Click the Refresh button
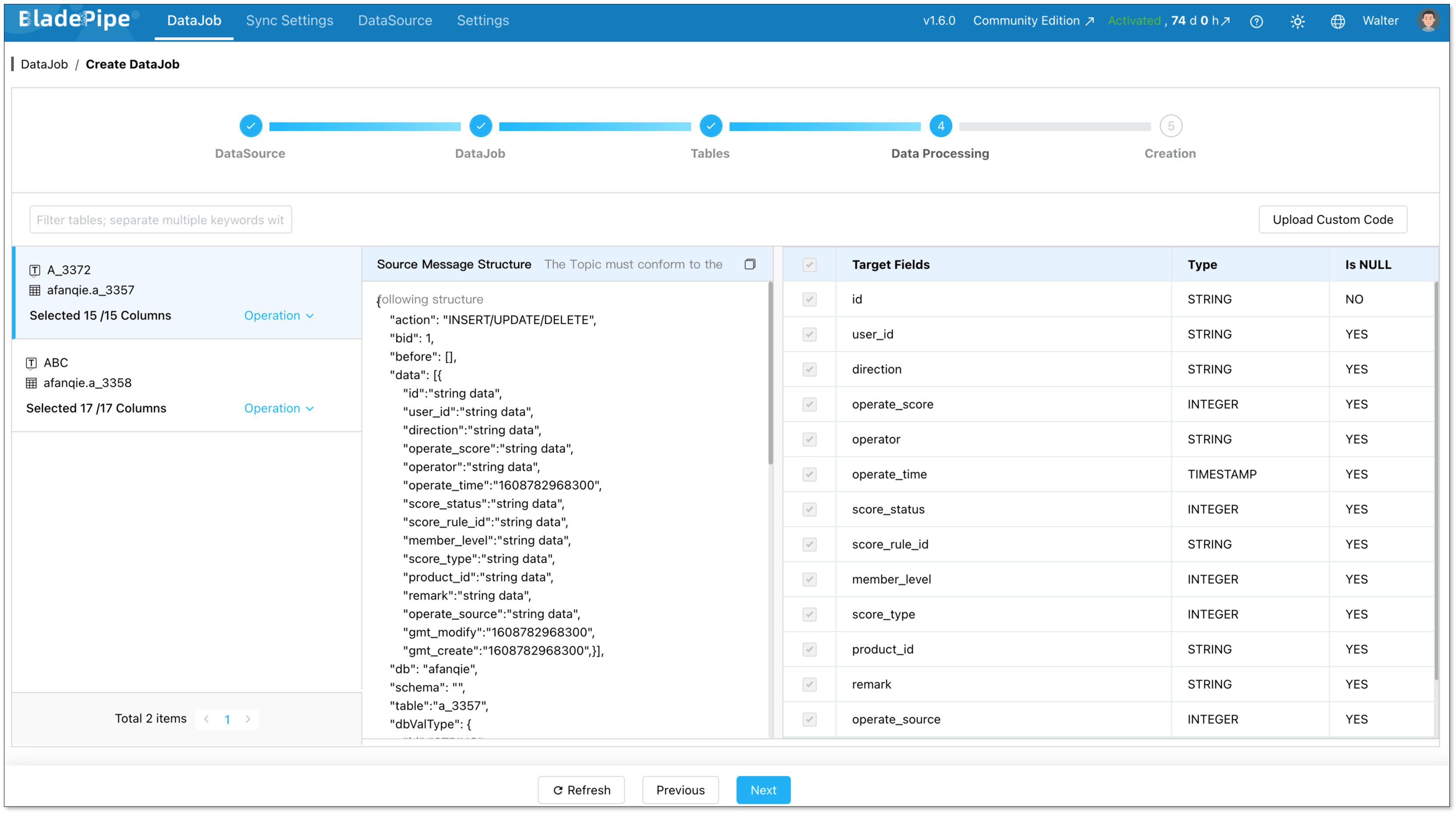This screenshot has height=813, width=1456. [581, 789]
